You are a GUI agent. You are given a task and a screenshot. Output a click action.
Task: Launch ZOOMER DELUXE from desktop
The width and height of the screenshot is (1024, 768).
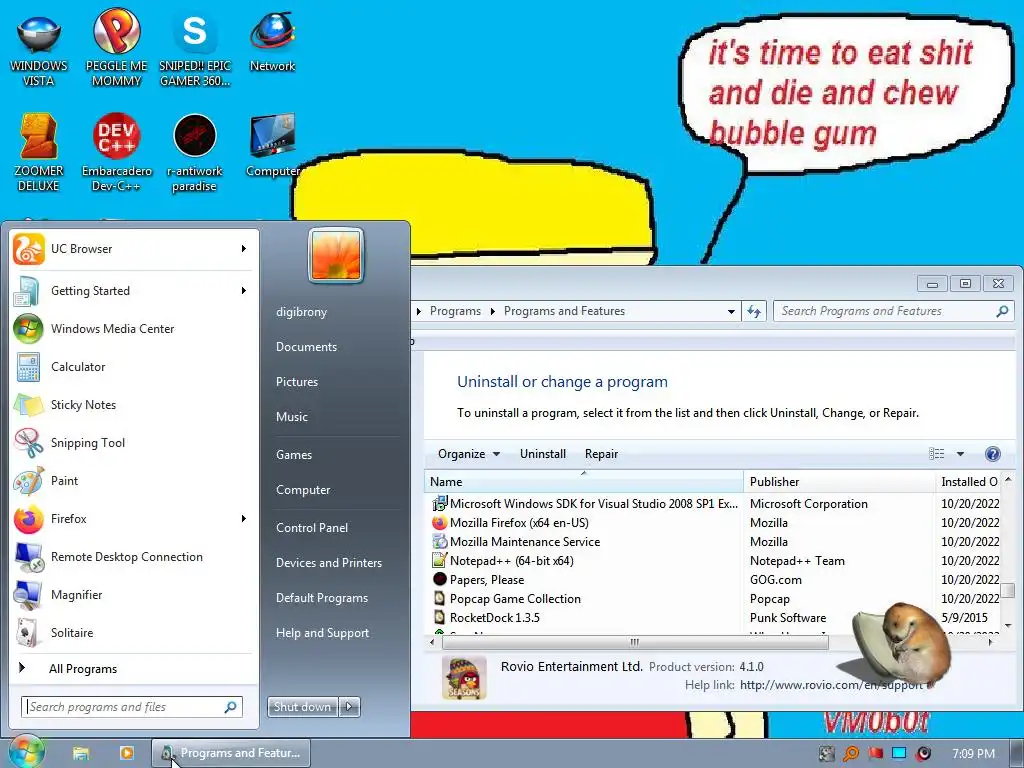coord(39,152)
